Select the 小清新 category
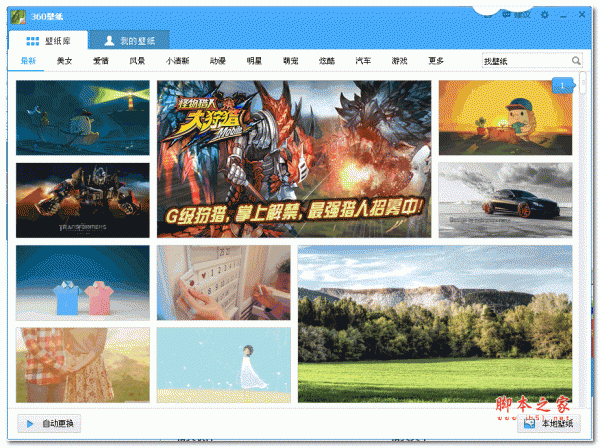This screenshot has width=600, height=448. pyautogui.click(x=178, y=60)
